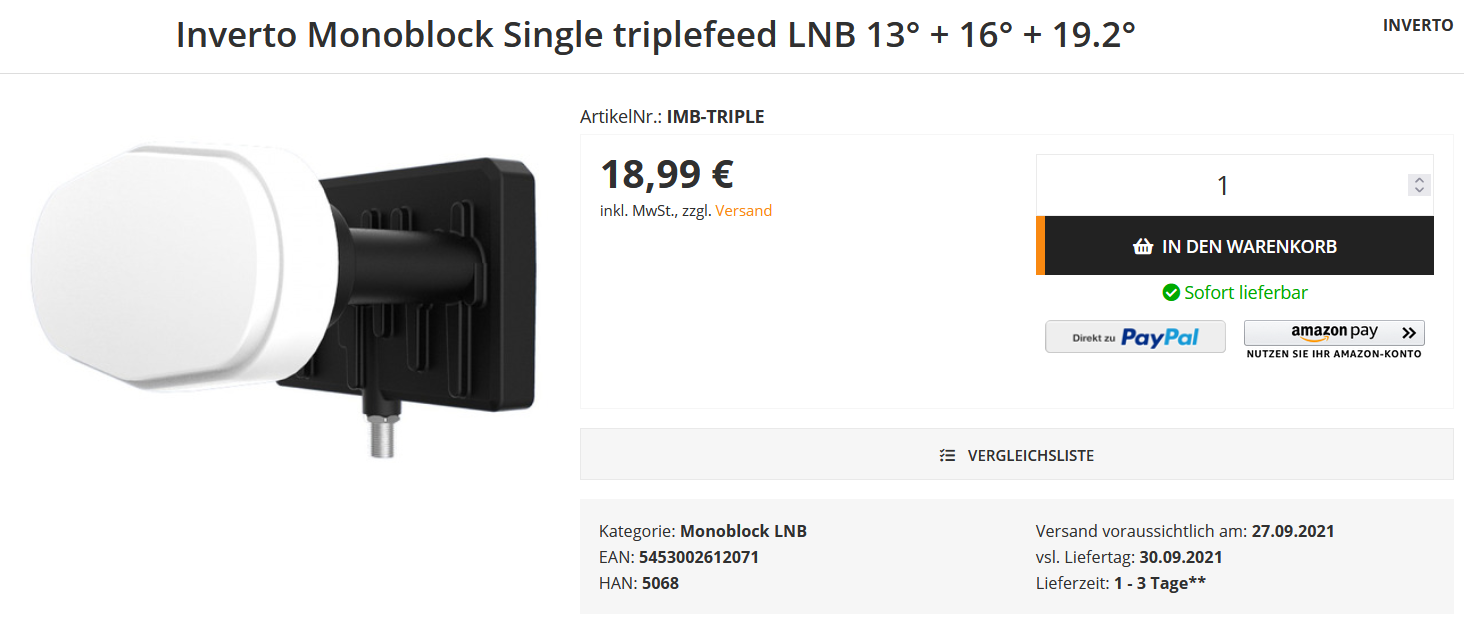1464x635 pixels.
Task: Select the EAN number 5453002612071
Action: click(x=698, y=557)
